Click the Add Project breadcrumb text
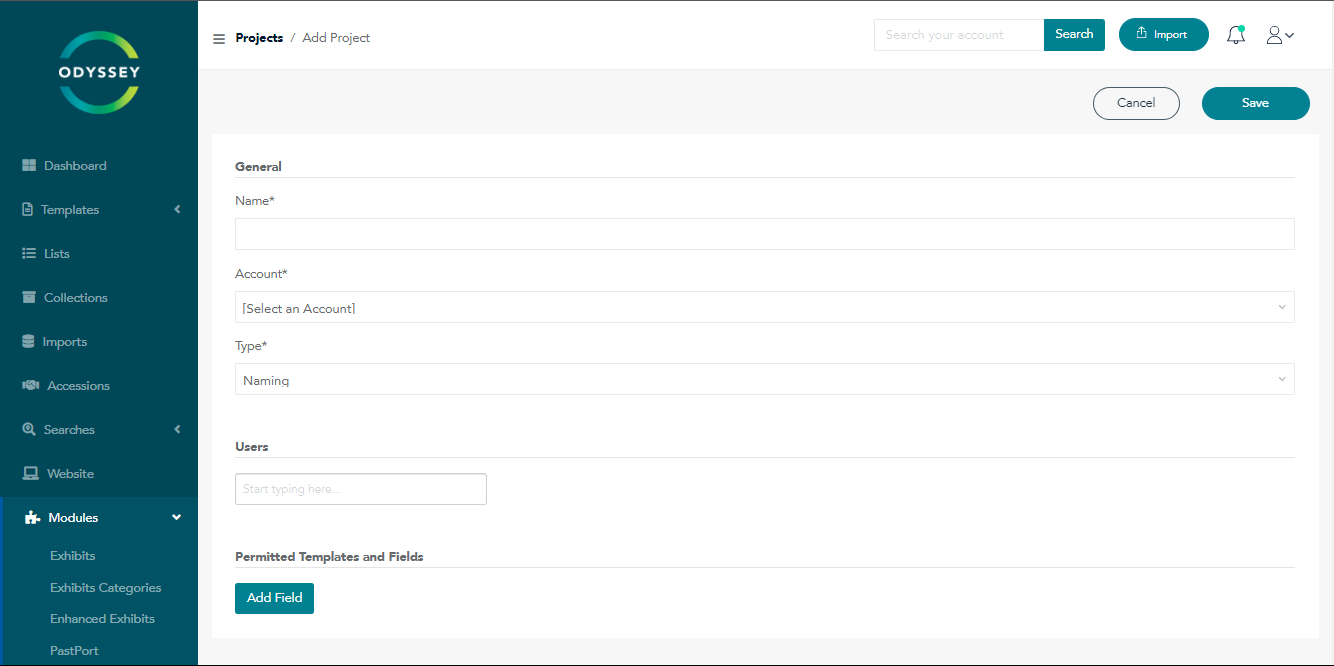The image size is (1334, 666). coord(336,38)
